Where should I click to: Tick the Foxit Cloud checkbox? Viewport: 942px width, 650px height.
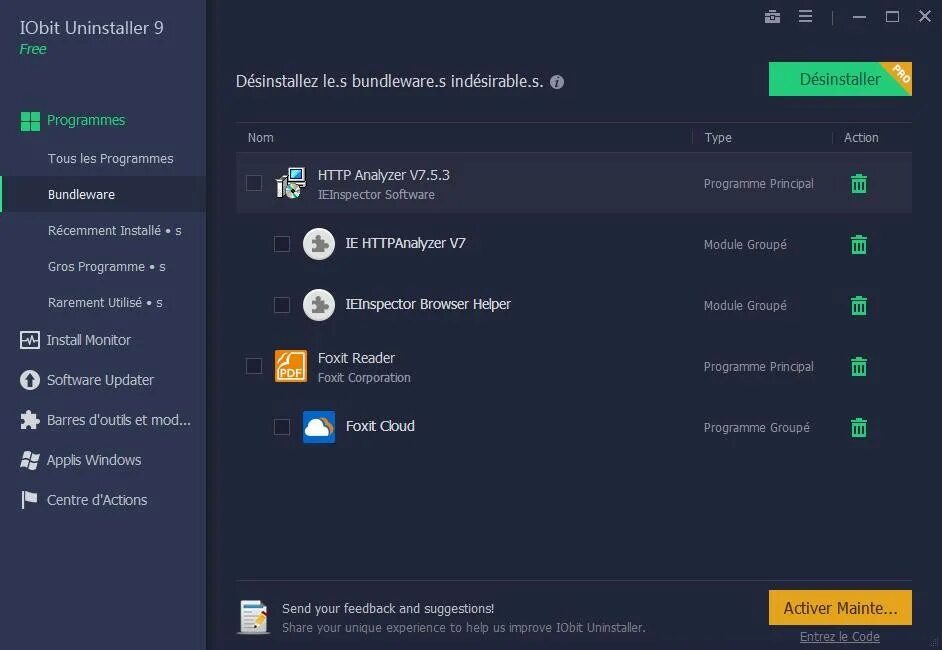pyautogui.click(x=282, y=427)
